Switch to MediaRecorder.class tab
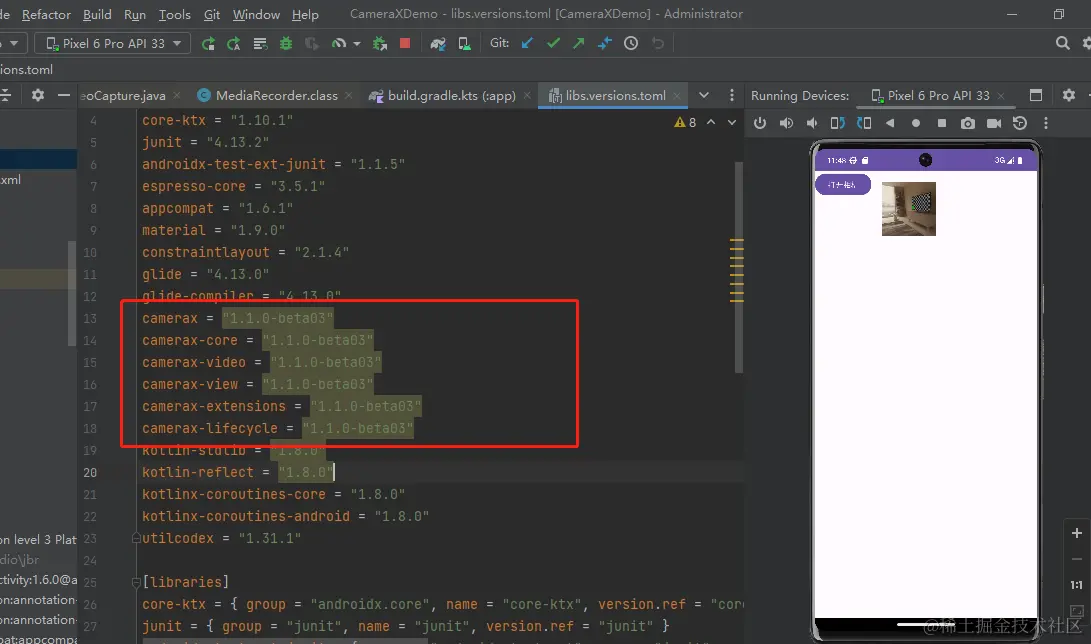 pyautogui.click(x=276, y=95)
